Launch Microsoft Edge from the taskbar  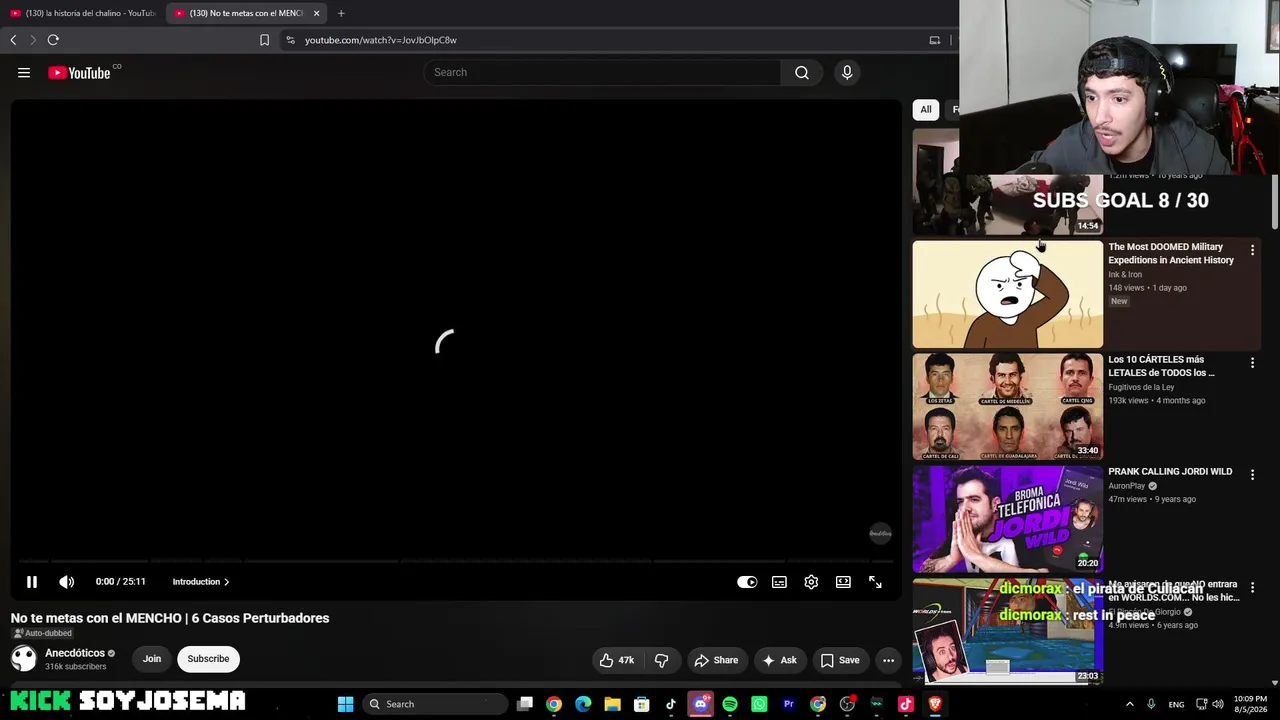pyautogui.click(x=583, y=704)
